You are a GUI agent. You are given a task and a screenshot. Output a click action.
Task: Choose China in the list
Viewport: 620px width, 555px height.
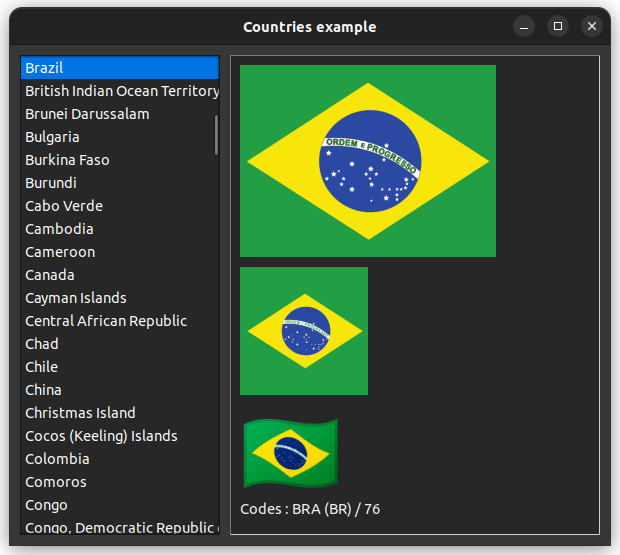[120, 390]
